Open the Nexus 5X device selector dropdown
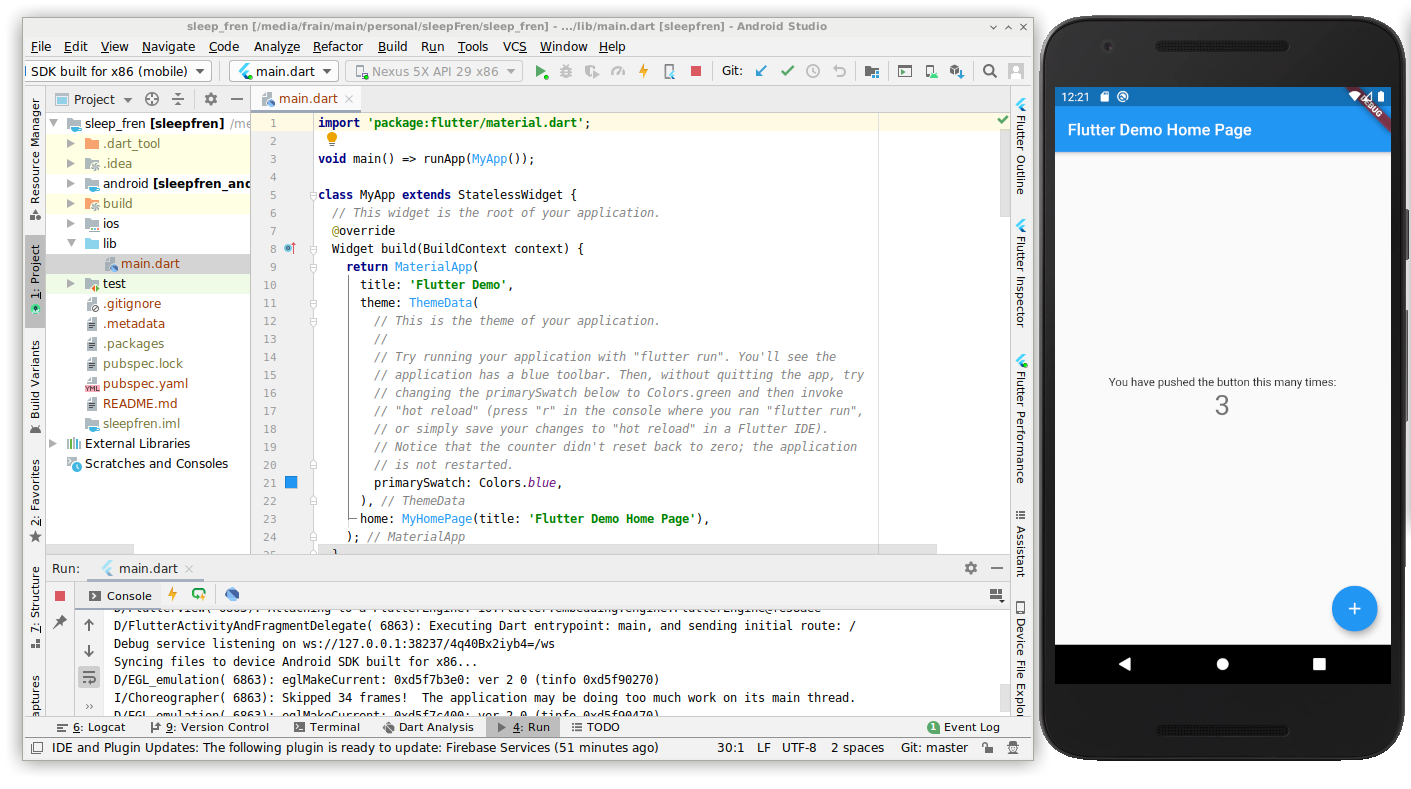 [435, 71]
